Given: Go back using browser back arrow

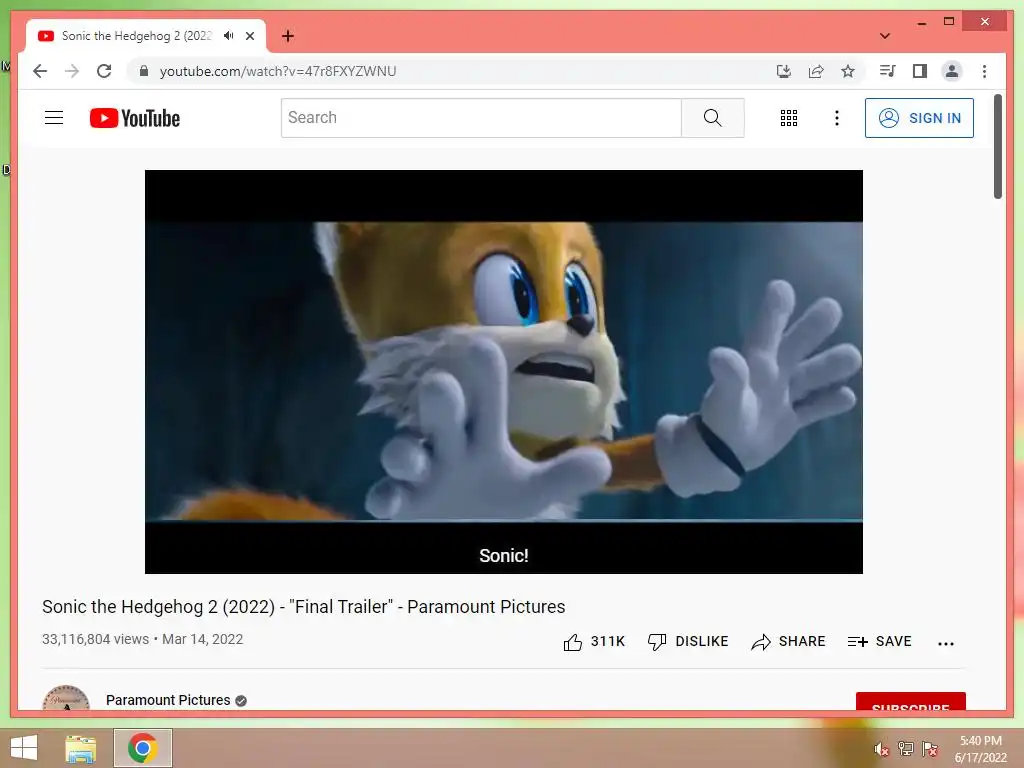Looking at the screenshot, I should click(40, 71).
